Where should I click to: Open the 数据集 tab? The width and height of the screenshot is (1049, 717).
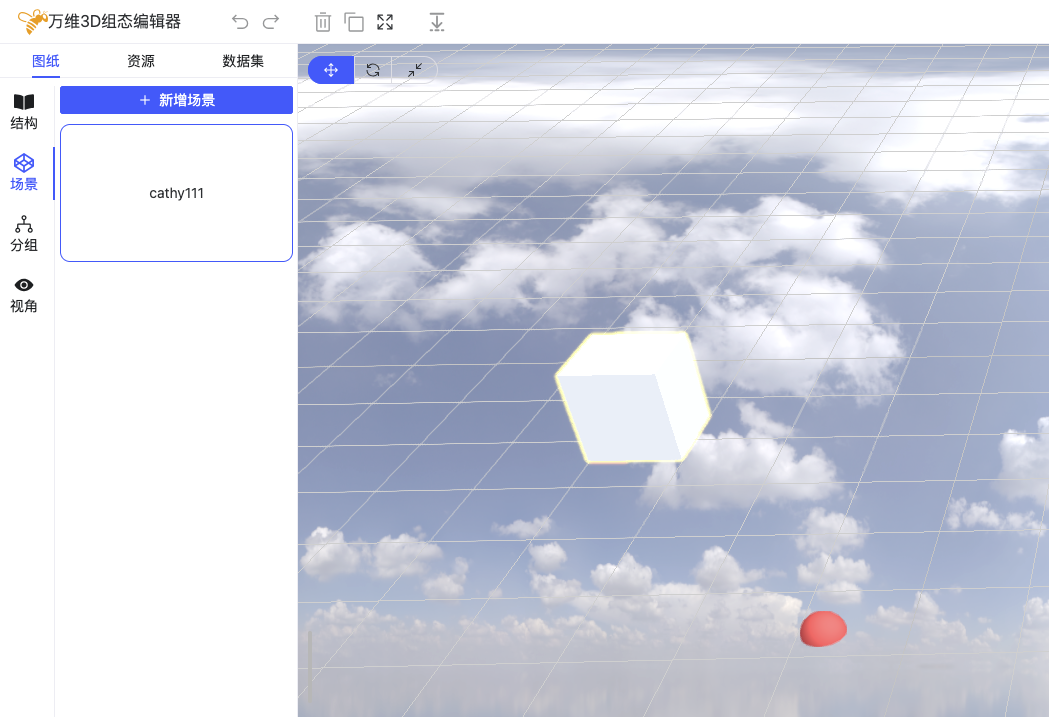(x=243, y=61)
